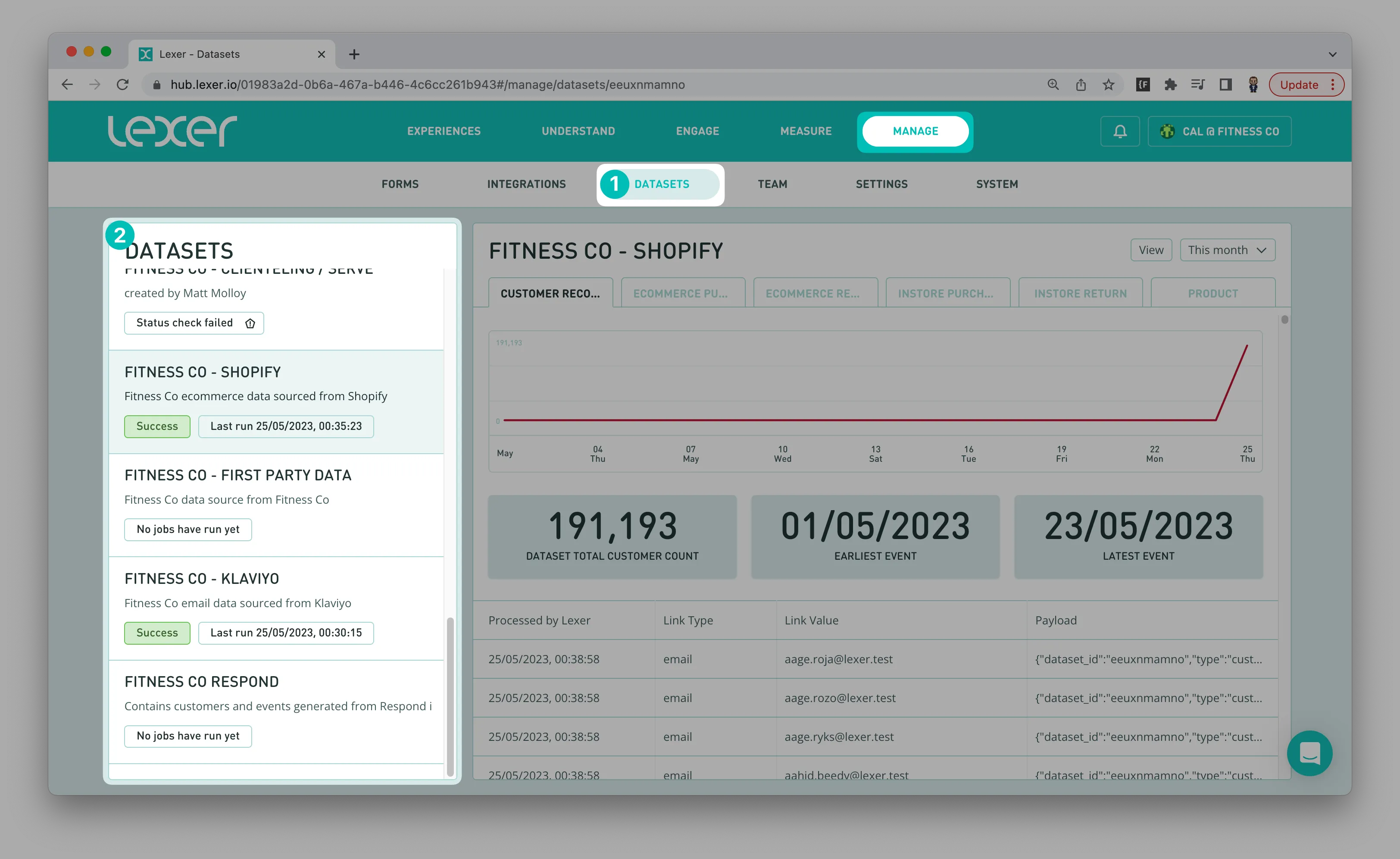This screenshot has height=859, width=1400.
Task: Expand the This month dropdown
Action: [x=1227, y=250]
